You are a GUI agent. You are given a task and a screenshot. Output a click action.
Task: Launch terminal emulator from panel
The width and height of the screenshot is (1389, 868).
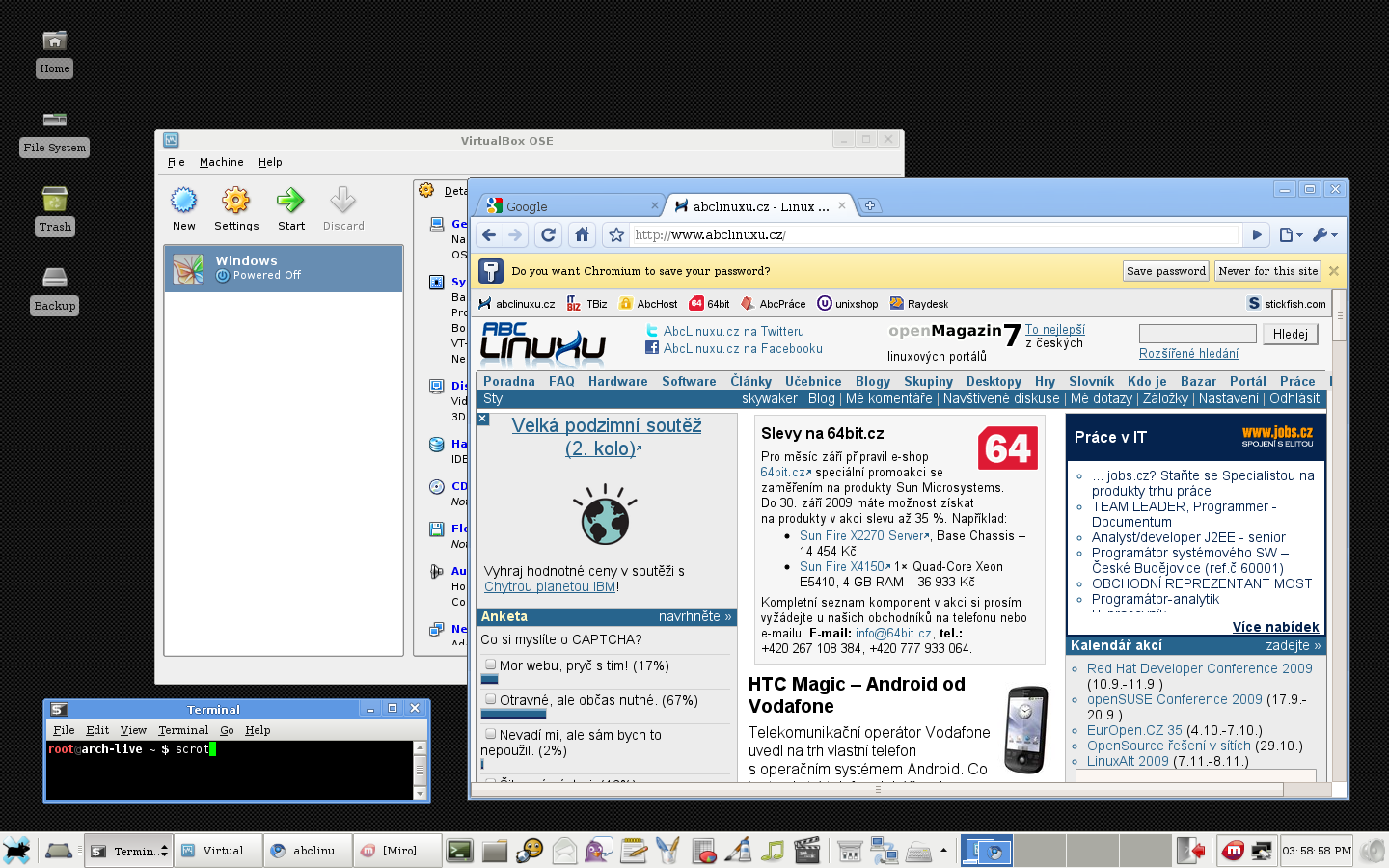[460, 851]
